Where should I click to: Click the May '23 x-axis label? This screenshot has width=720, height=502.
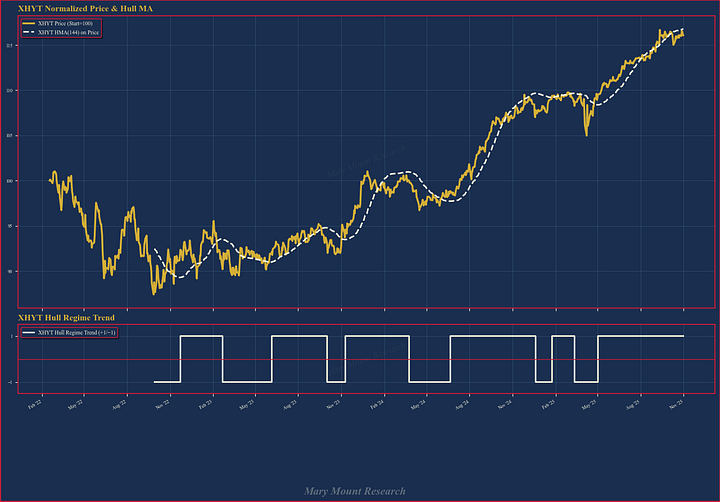point(247,404)
